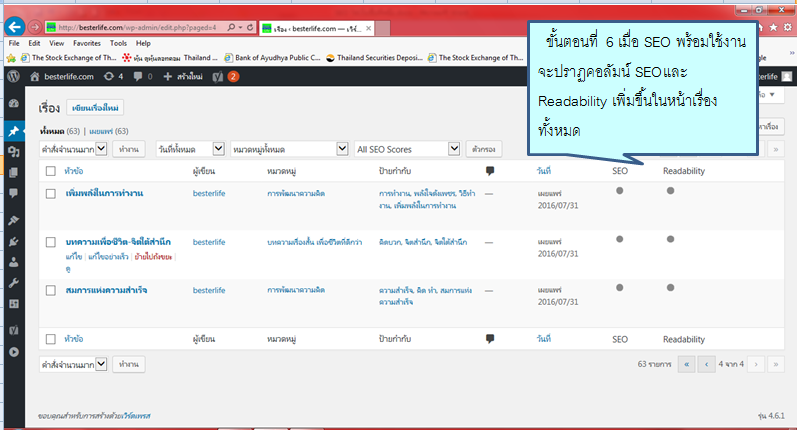Click author besterlife in first post row

[209, 193]
